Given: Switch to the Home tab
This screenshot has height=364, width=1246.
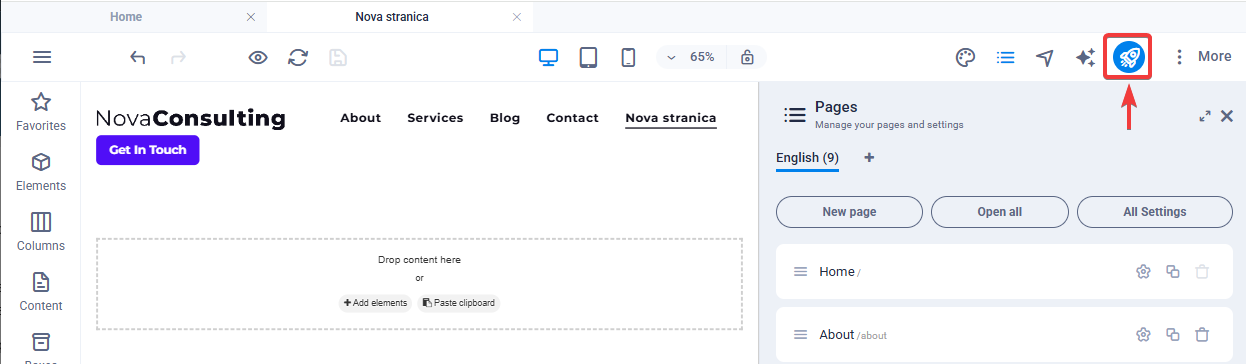Looking at the screenshot, I should click(126, 17).
